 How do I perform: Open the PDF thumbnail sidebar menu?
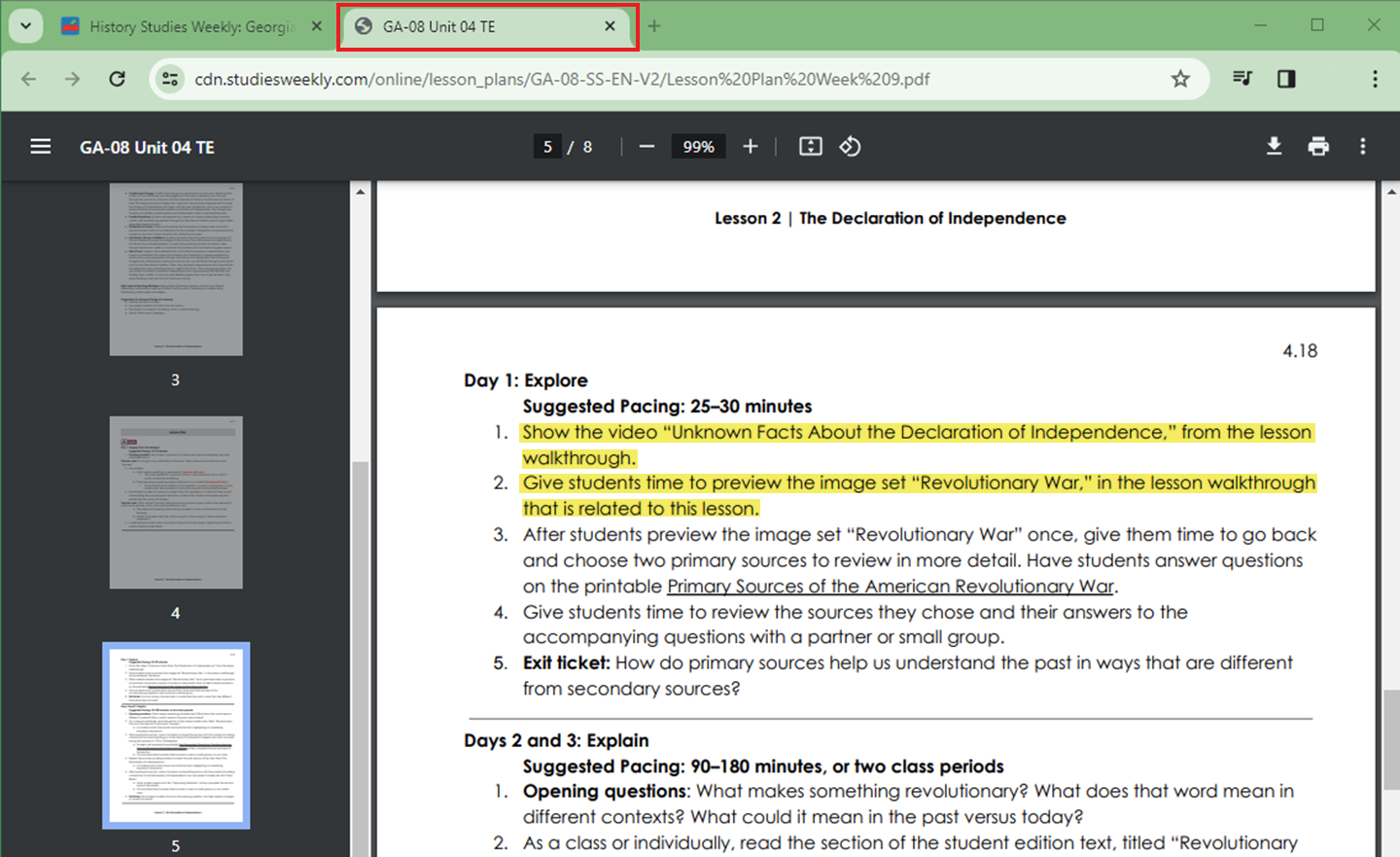pos(40,146)
